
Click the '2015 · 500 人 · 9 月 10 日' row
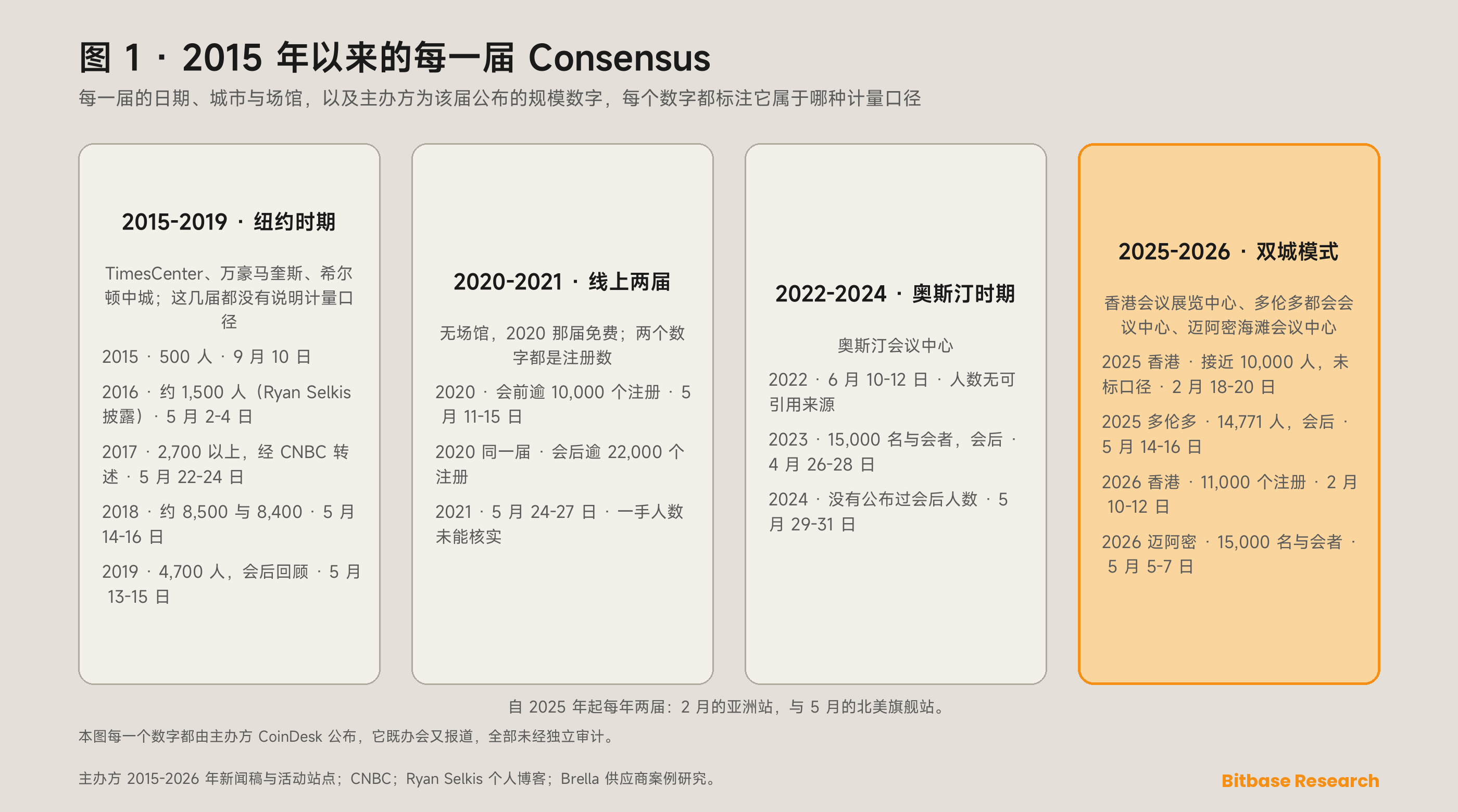[207, 357]
